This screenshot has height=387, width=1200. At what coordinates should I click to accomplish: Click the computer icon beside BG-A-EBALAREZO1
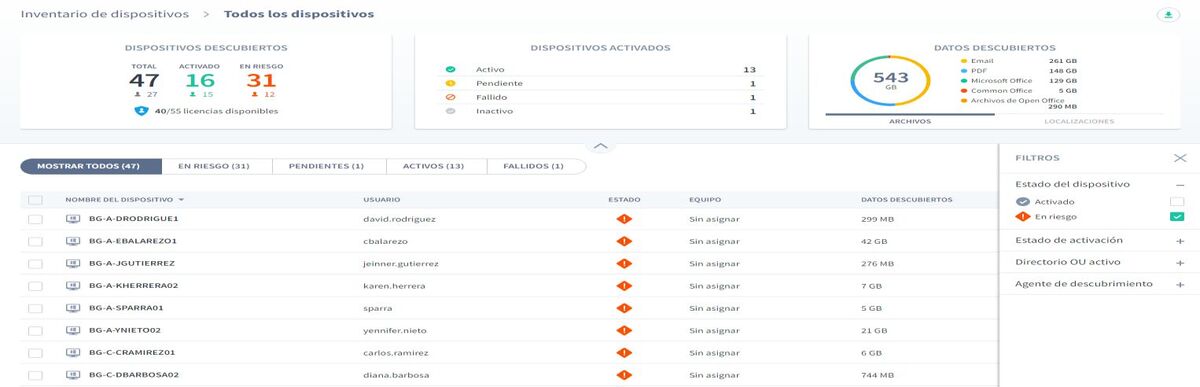(x=73, y=241)
